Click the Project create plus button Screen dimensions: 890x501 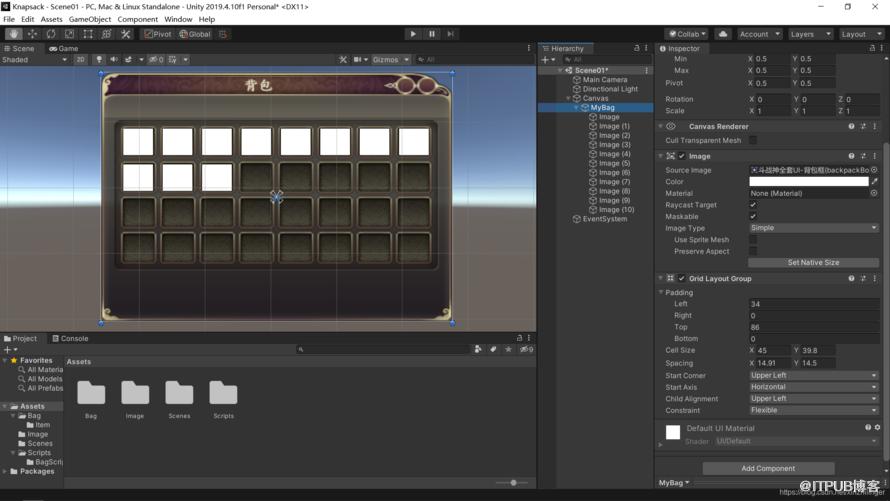tap(10, 350)
